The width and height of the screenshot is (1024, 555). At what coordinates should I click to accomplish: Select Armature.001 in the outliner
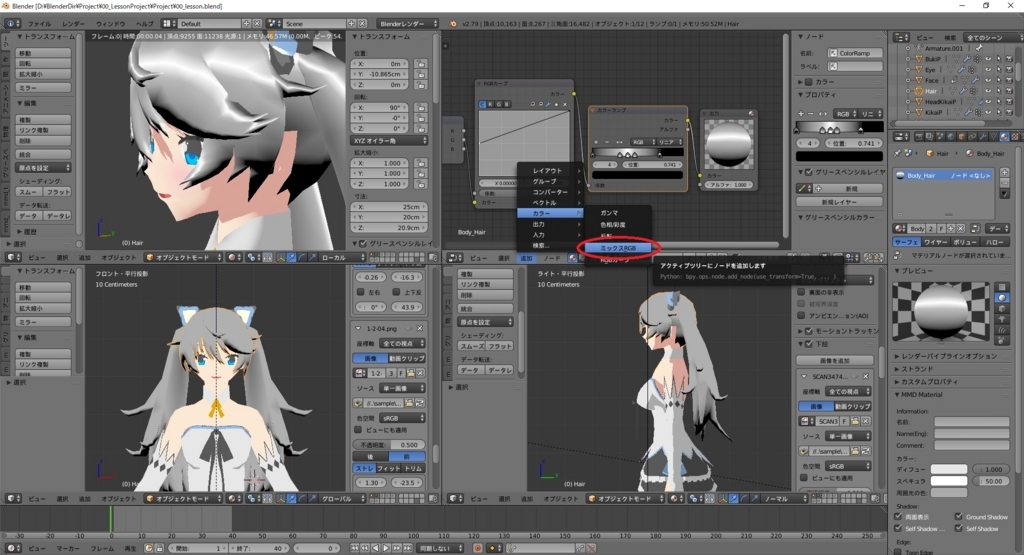(944, 48)
